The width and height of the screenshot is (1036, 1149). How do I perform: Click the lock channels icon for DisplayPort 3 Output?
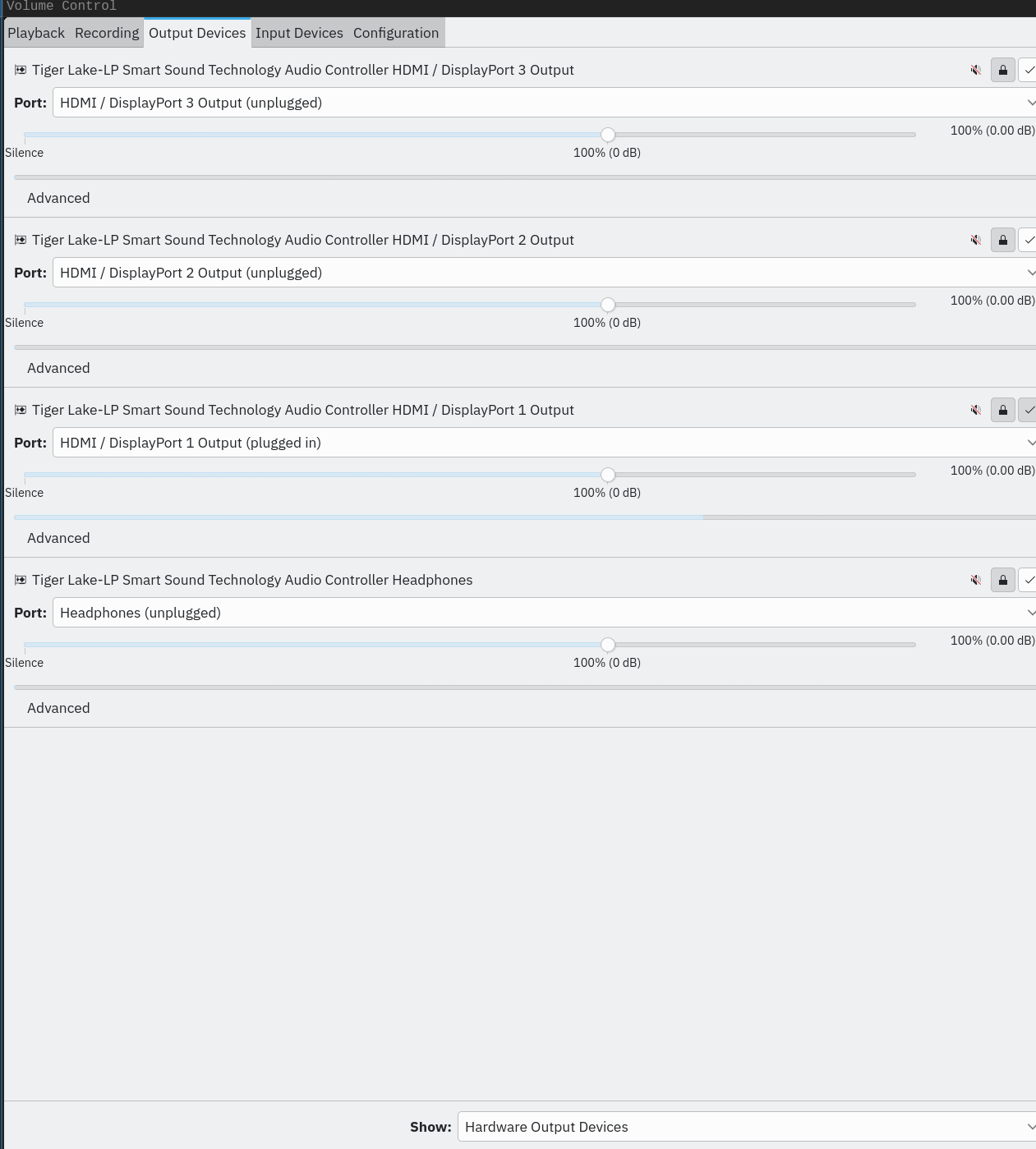click(x=1003, y=70)
